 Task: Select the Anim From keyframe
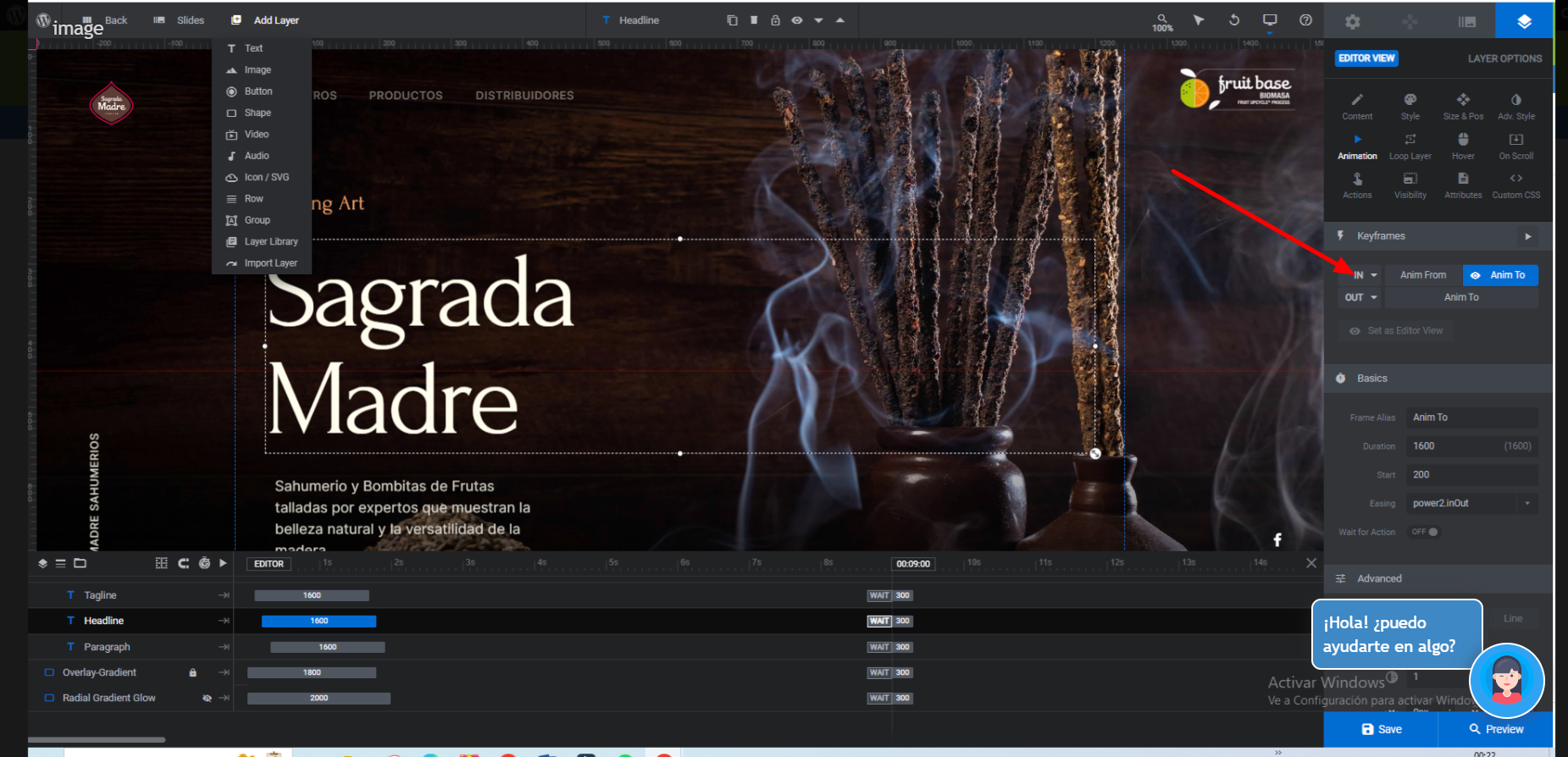1423,275
